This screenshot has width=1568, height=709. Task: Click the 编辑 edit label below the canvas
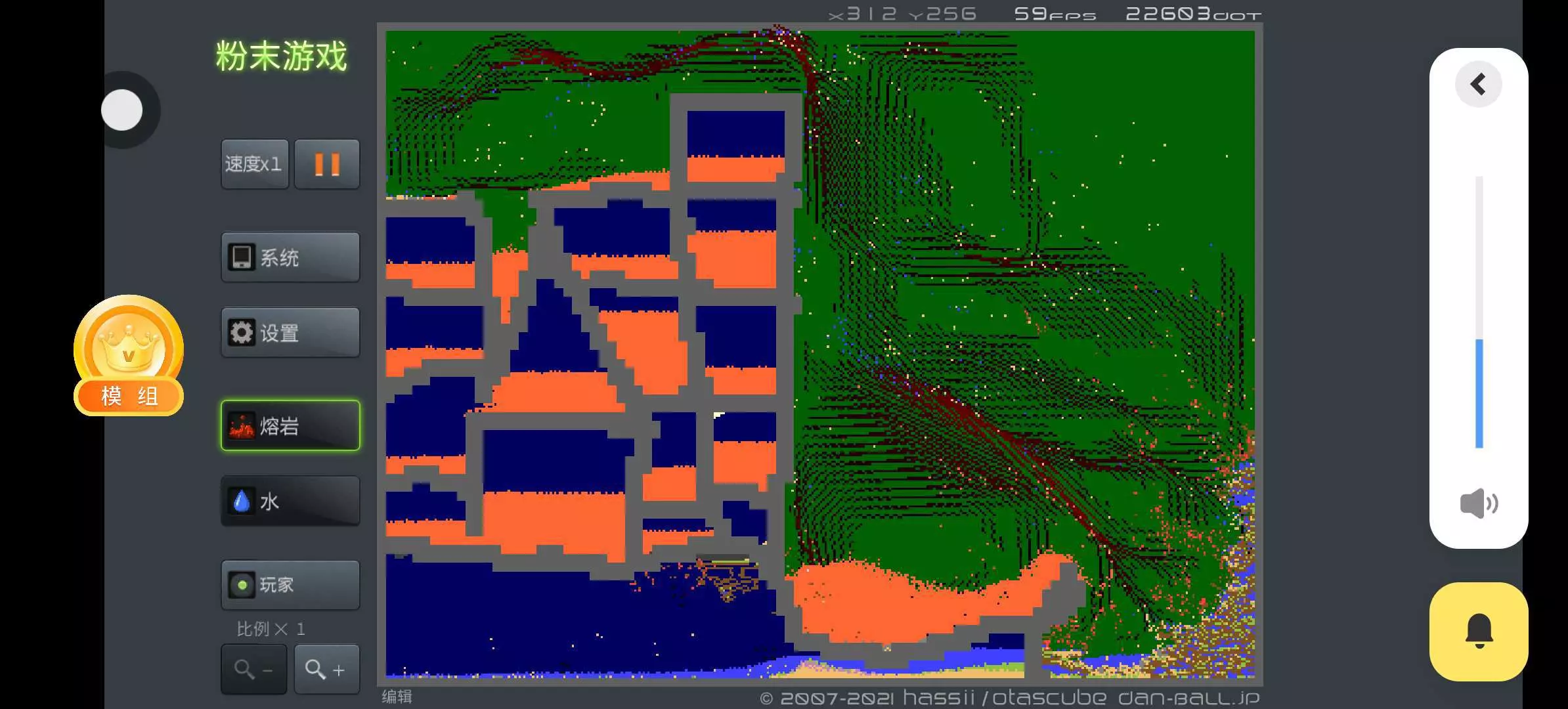pos(397,697)
